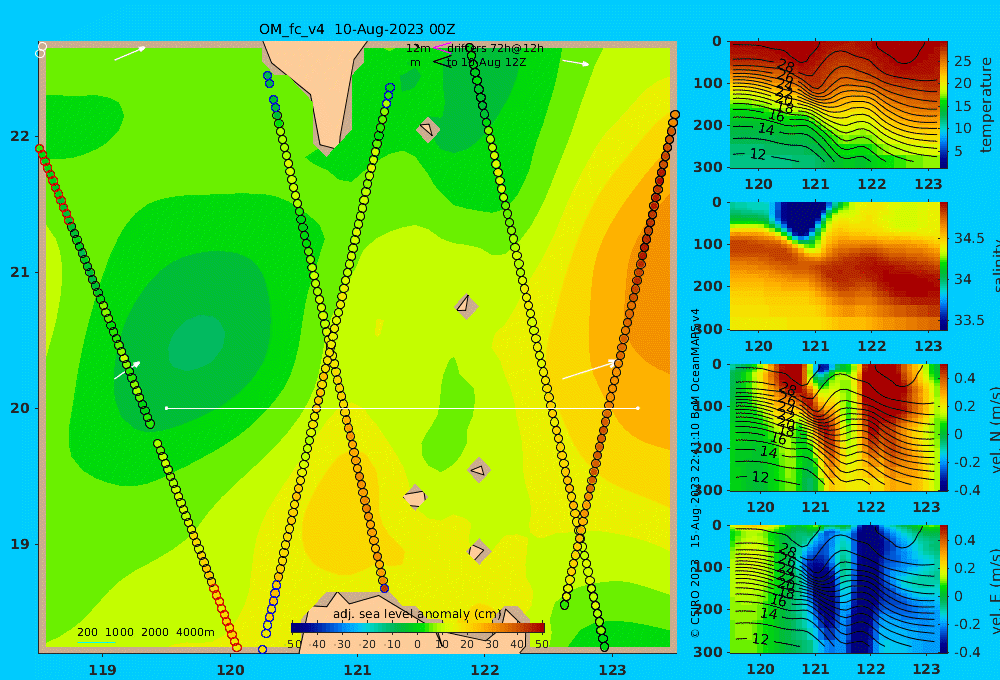1000x680 pixels.
Task: Open the salinity cross-section panel
Action: pyautogui.click(x=835, y=266)
